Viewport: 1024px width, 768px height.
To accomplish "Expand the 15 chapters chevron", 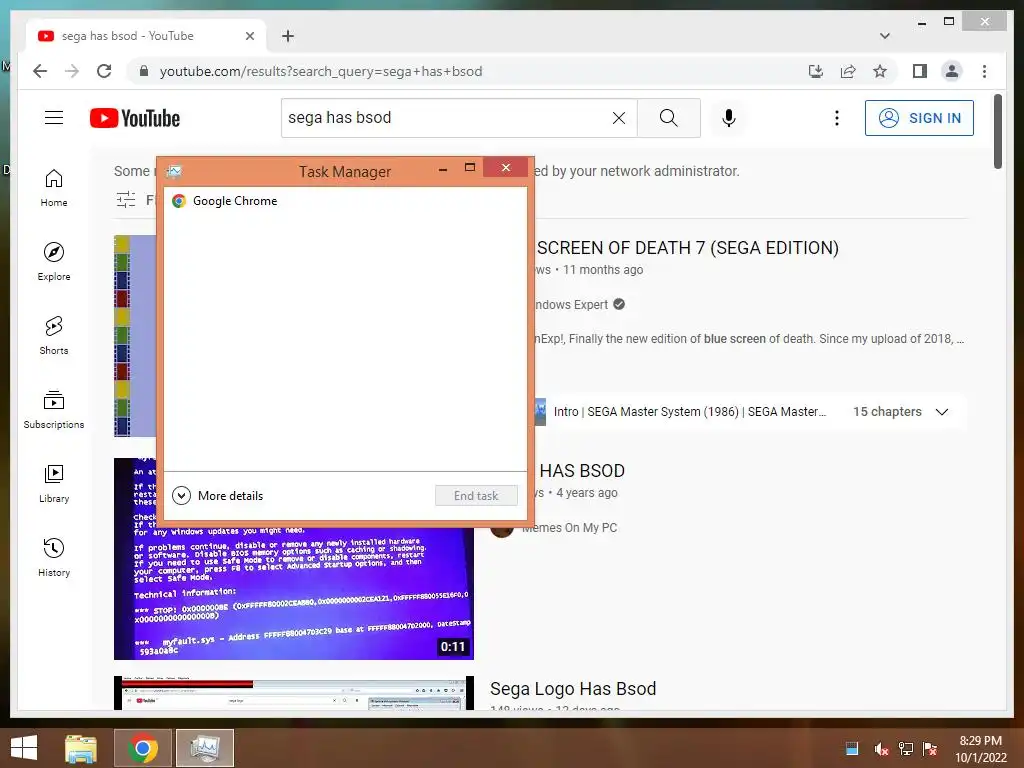I will [942, 412].
